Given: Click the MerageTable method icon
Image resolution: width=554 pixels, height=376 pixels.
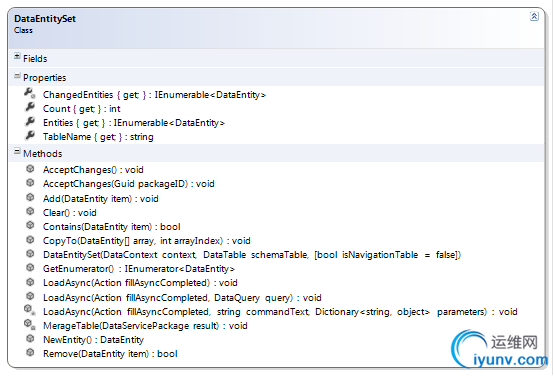Looking at the screenshot, I should pos(29,324).
